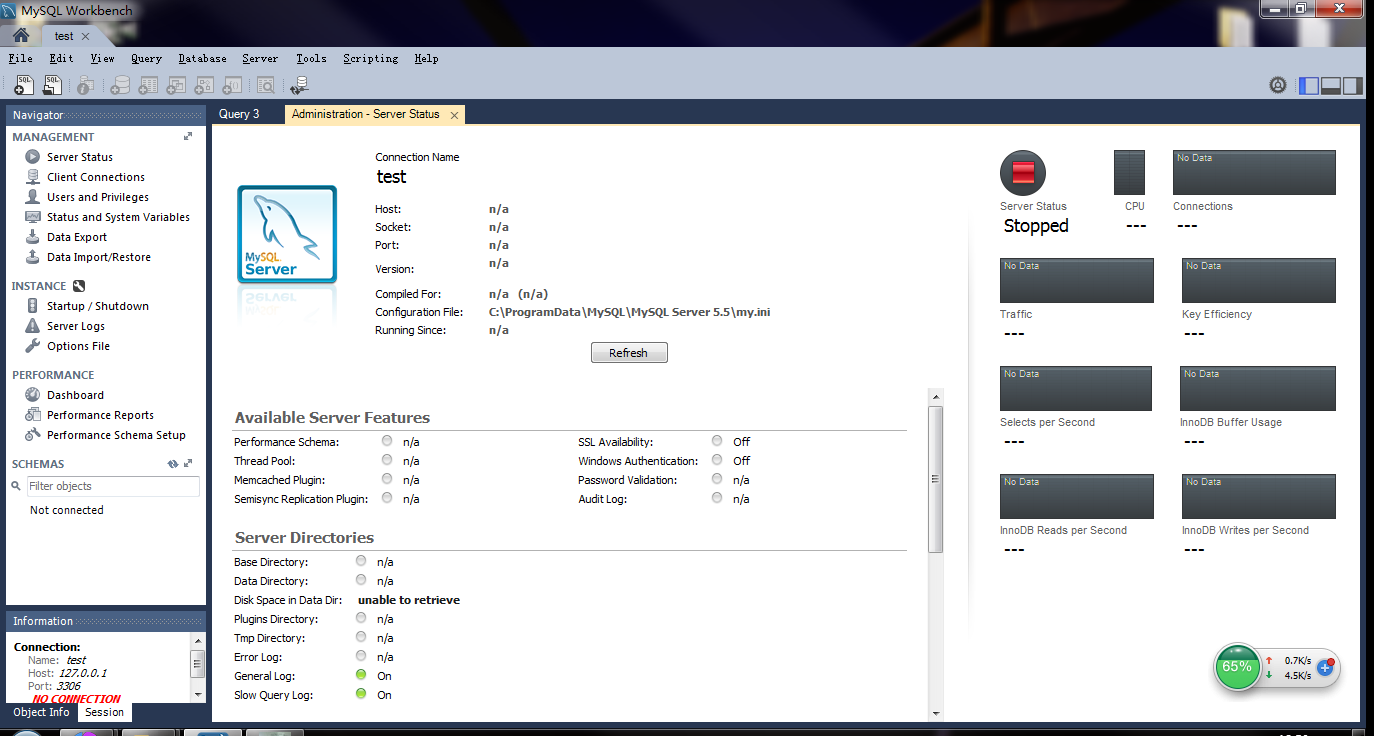Click the Information panel scrollbar thumb
Screen dimensions: 1374x736
point(198,662)
